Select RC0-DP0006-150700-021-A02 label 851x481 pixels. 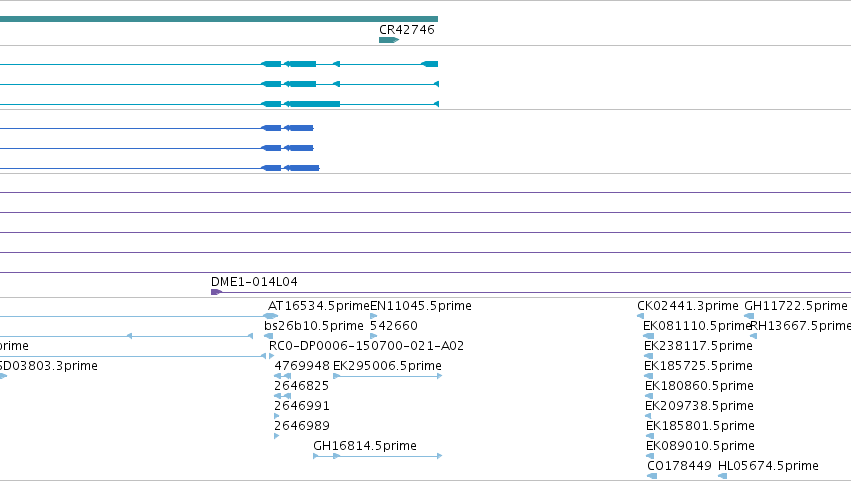pyautogui.click(x=366, y=346)
